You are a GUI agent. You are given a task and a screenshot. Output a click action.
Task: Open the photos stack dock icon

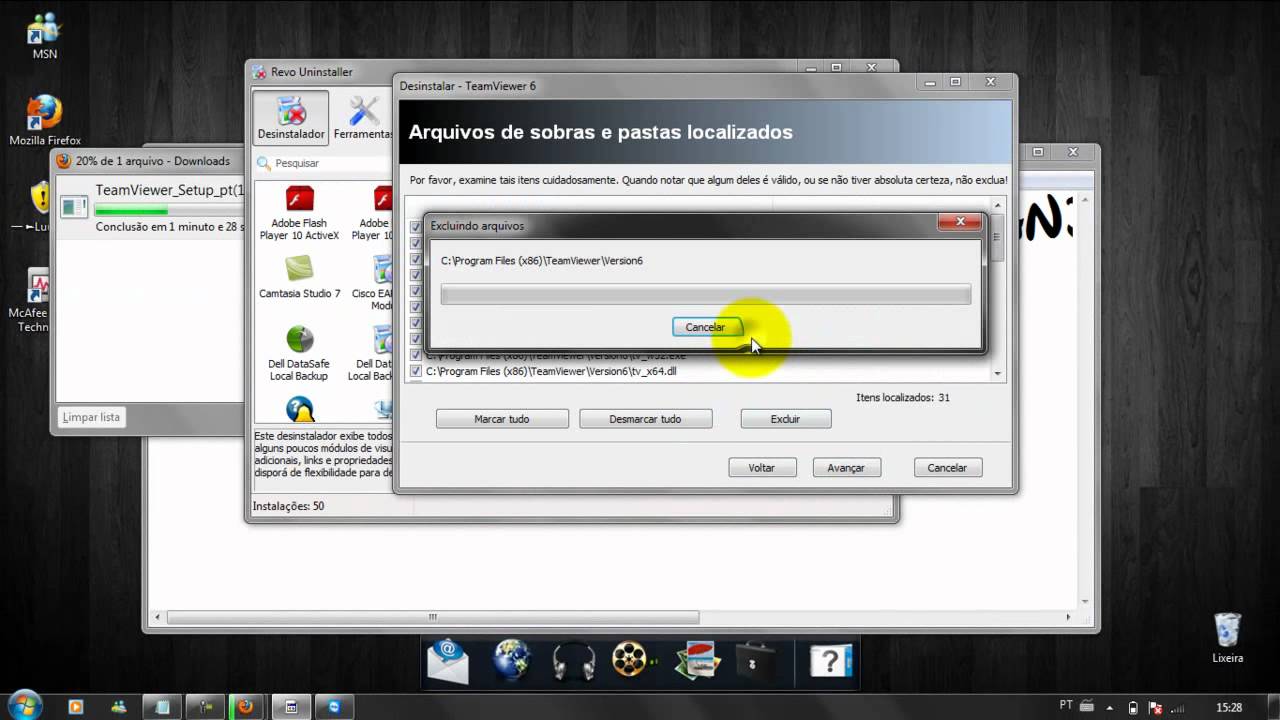(x=696, y=660)
